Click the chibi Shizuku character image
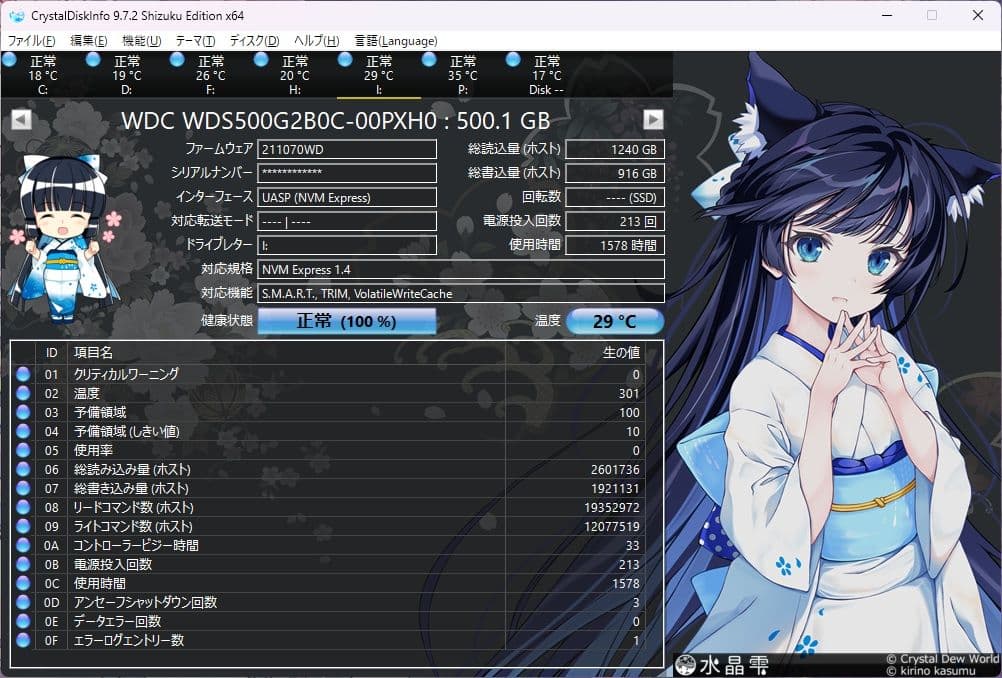This screenshot has height=678, width=1002. pos(65,236)
